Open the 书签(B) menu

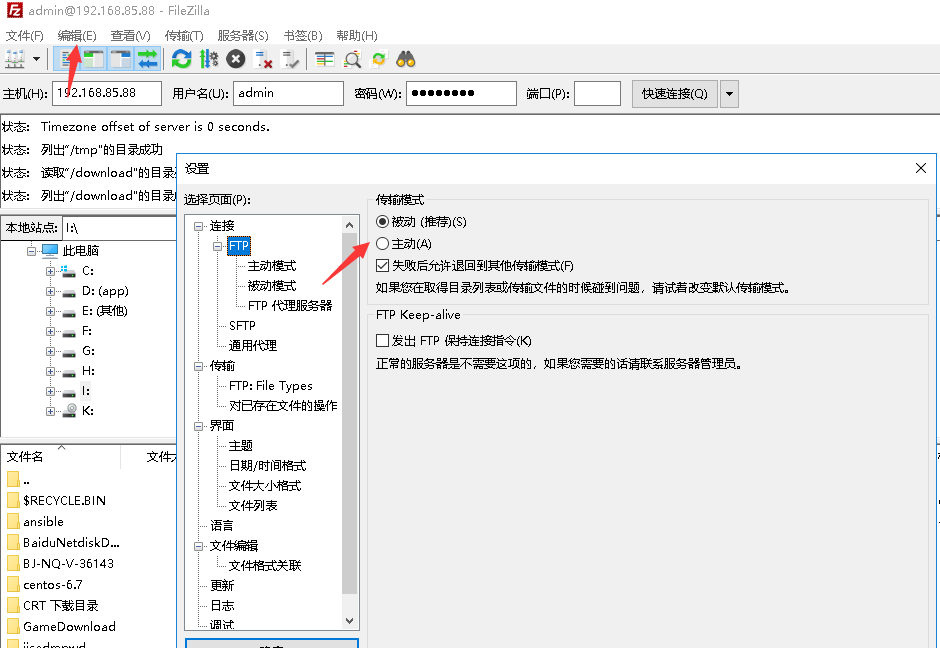tap(303, 35)
